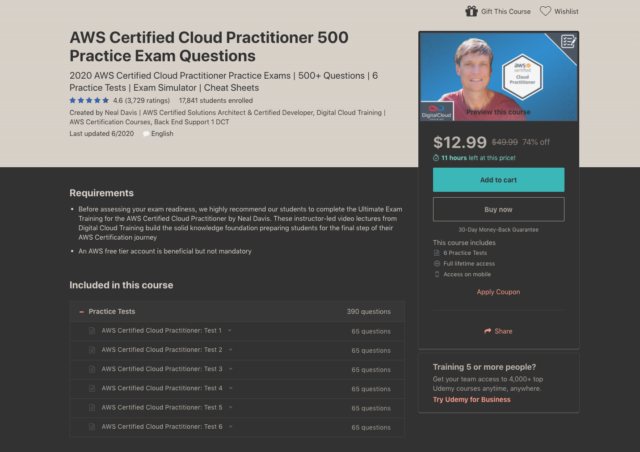Image resolution: width=640 pixels, height=452 pixels.
Task: Click the timer icon beside 11 hours left
Action: coord(436,158)
